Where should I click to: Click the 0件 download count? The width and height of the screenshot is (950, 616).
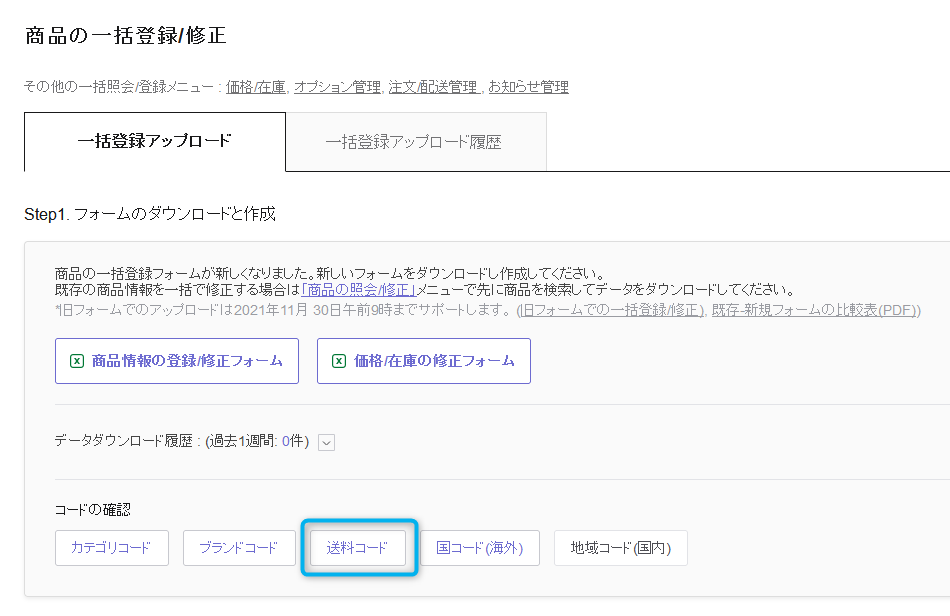coord(292,441)
